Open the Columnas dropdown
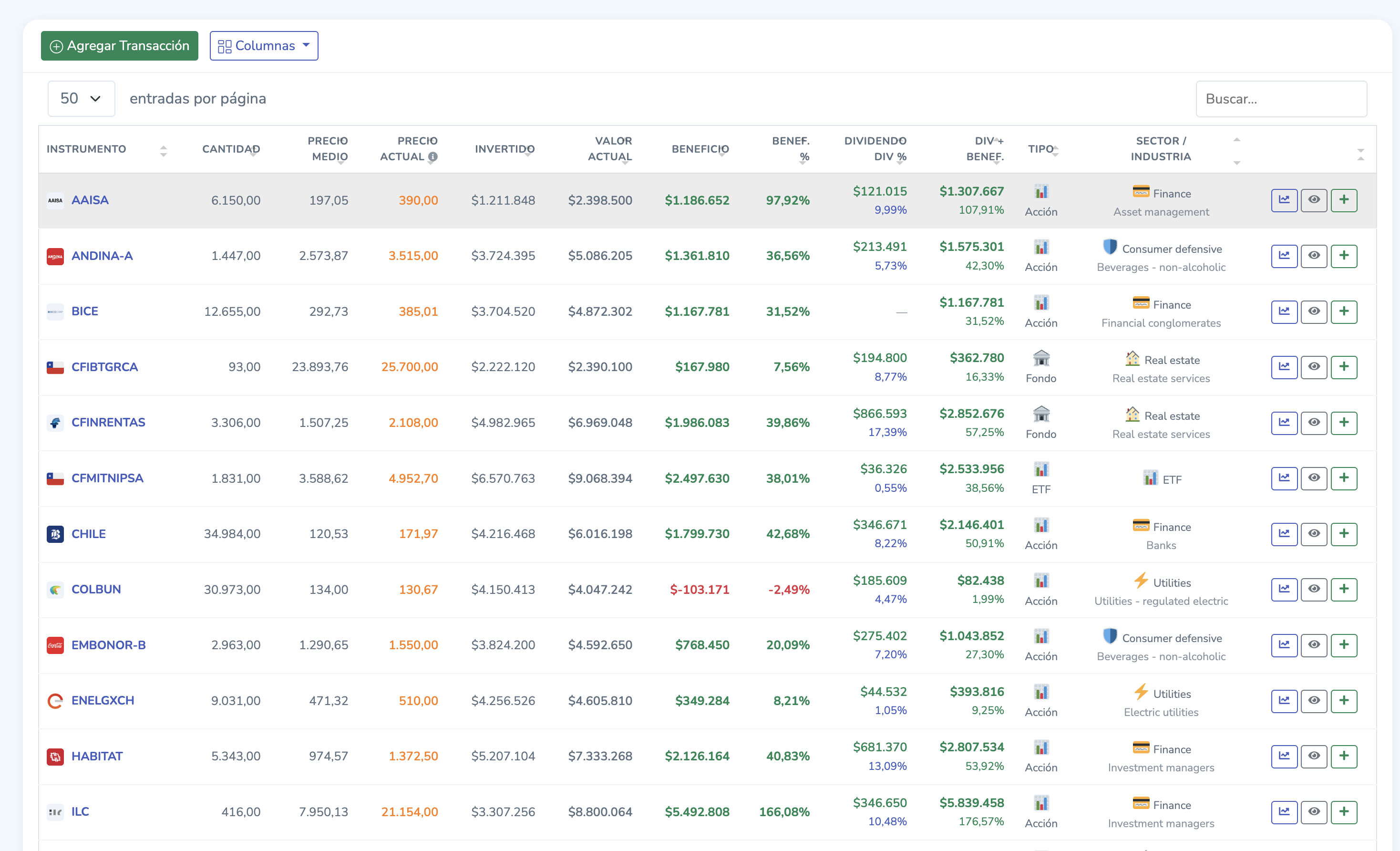 (264, 45)
